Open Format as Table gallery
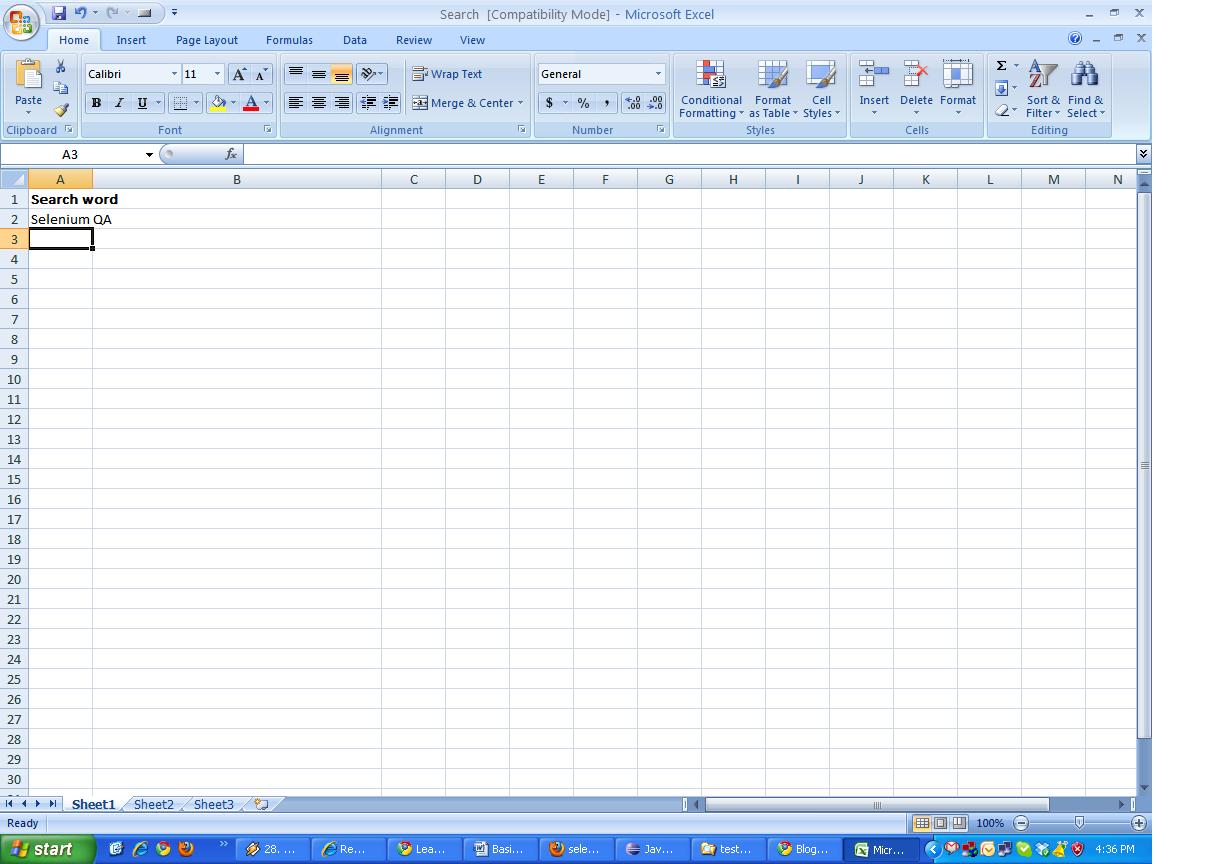Image resolution: width=1218 pixels, height=864 pixels. coord(773,90)
